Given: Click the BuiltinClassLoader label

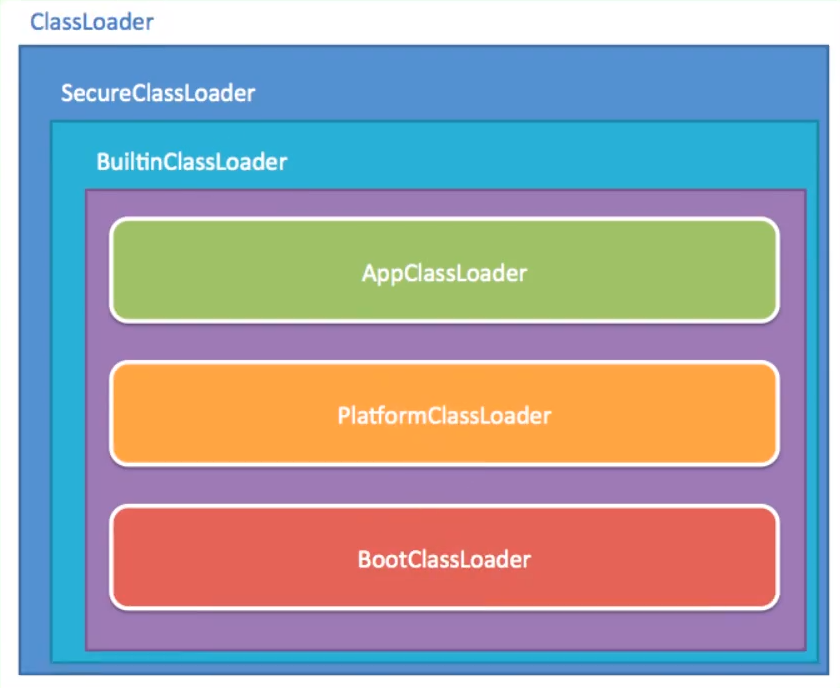Looking at the screenshot, I should coord(192,162).
